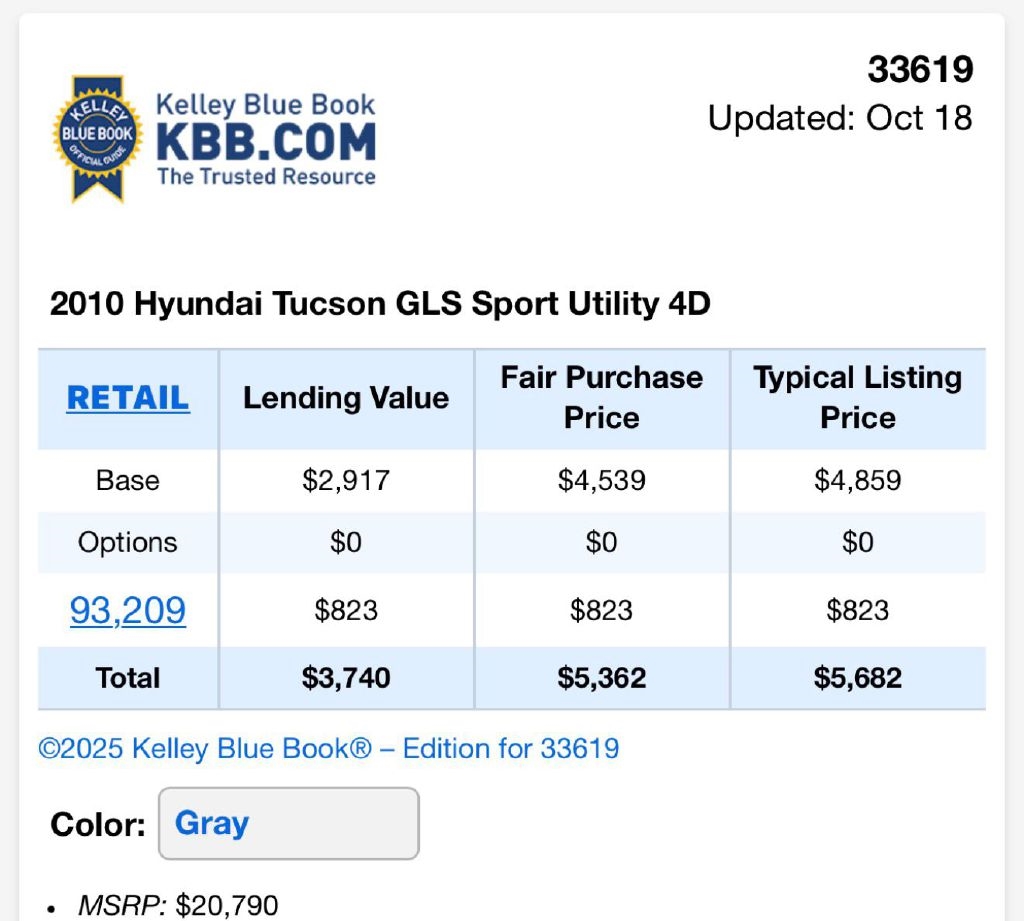Viewport: 1024px width, 921px height.
Task: Click the 93,209 mileage link
Action: (x=128, y=609)
